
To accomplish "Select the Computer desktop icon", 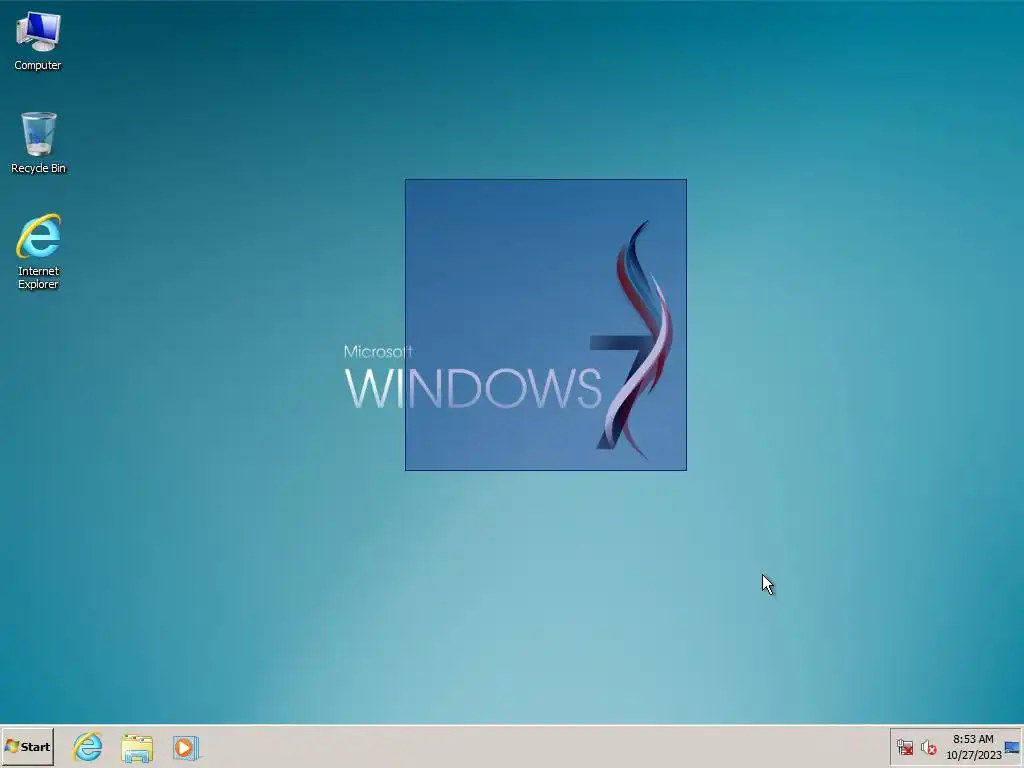I will point(38,40).
